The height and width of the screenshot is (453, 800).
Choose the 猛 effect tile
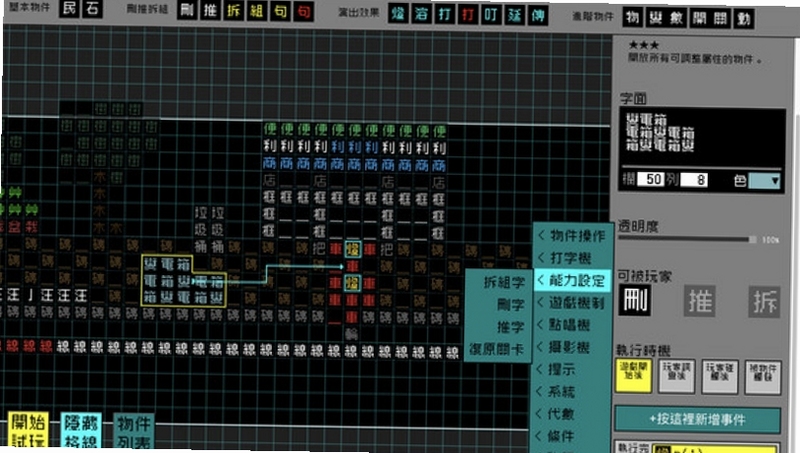pos(515,16)
